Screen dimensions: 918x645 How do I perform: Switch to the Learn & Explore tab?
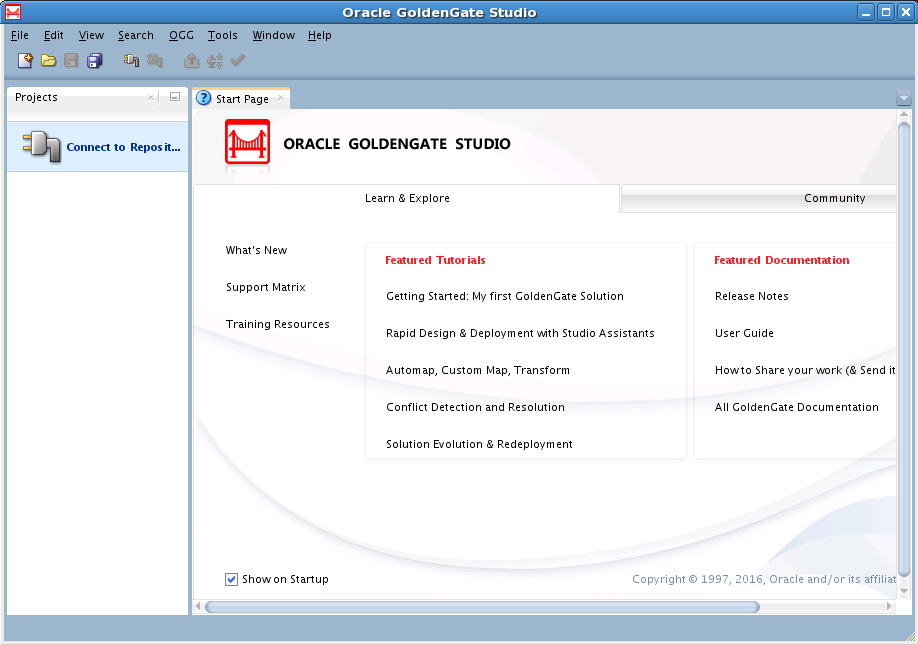pos(407,198)
